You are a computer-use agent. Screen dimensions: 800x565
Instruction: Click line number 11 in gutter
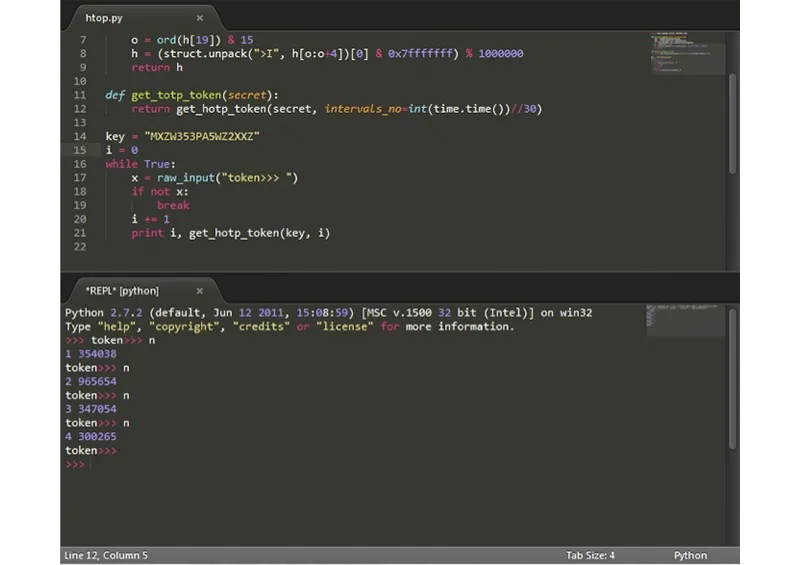pyautogui.click(x=80, y=95)
